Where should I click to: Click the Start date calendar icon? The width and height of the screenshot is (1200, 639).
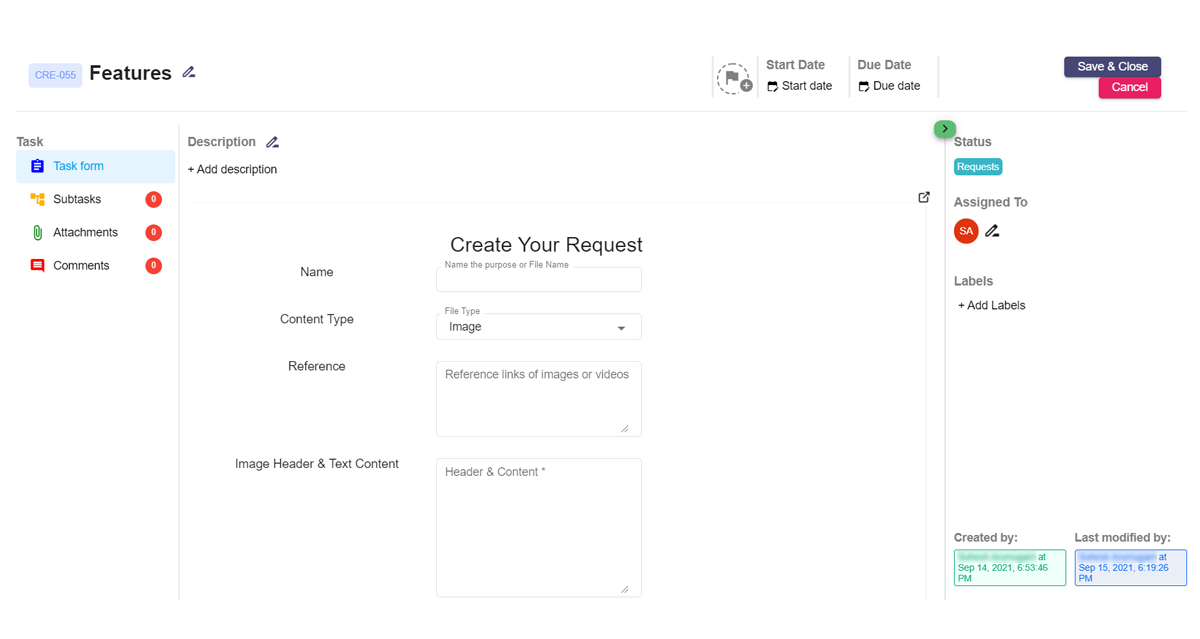pyautogui.click(x=771, y=86)
